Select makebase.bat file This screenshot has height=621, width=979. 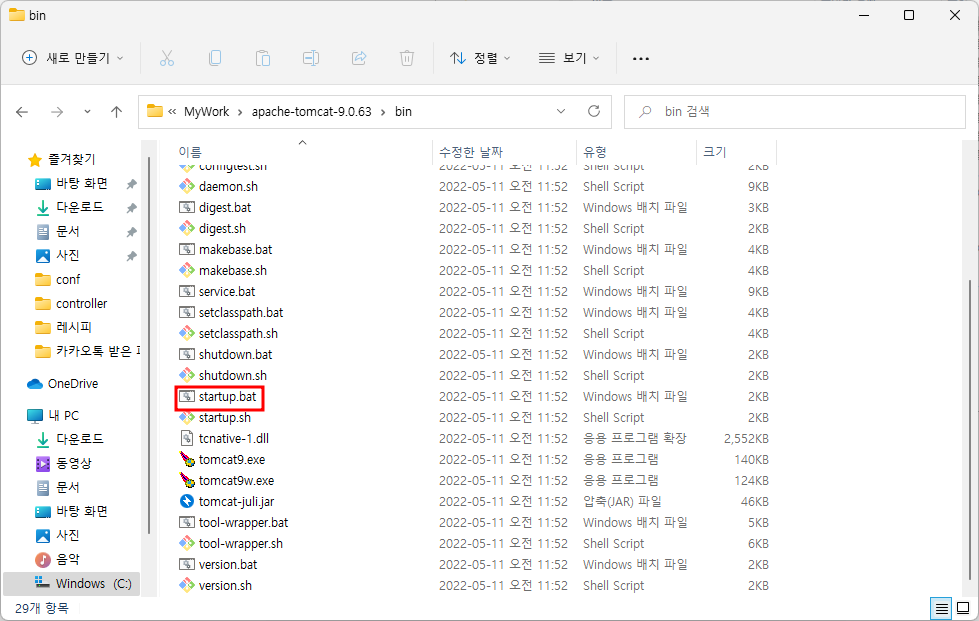point(235,250)
